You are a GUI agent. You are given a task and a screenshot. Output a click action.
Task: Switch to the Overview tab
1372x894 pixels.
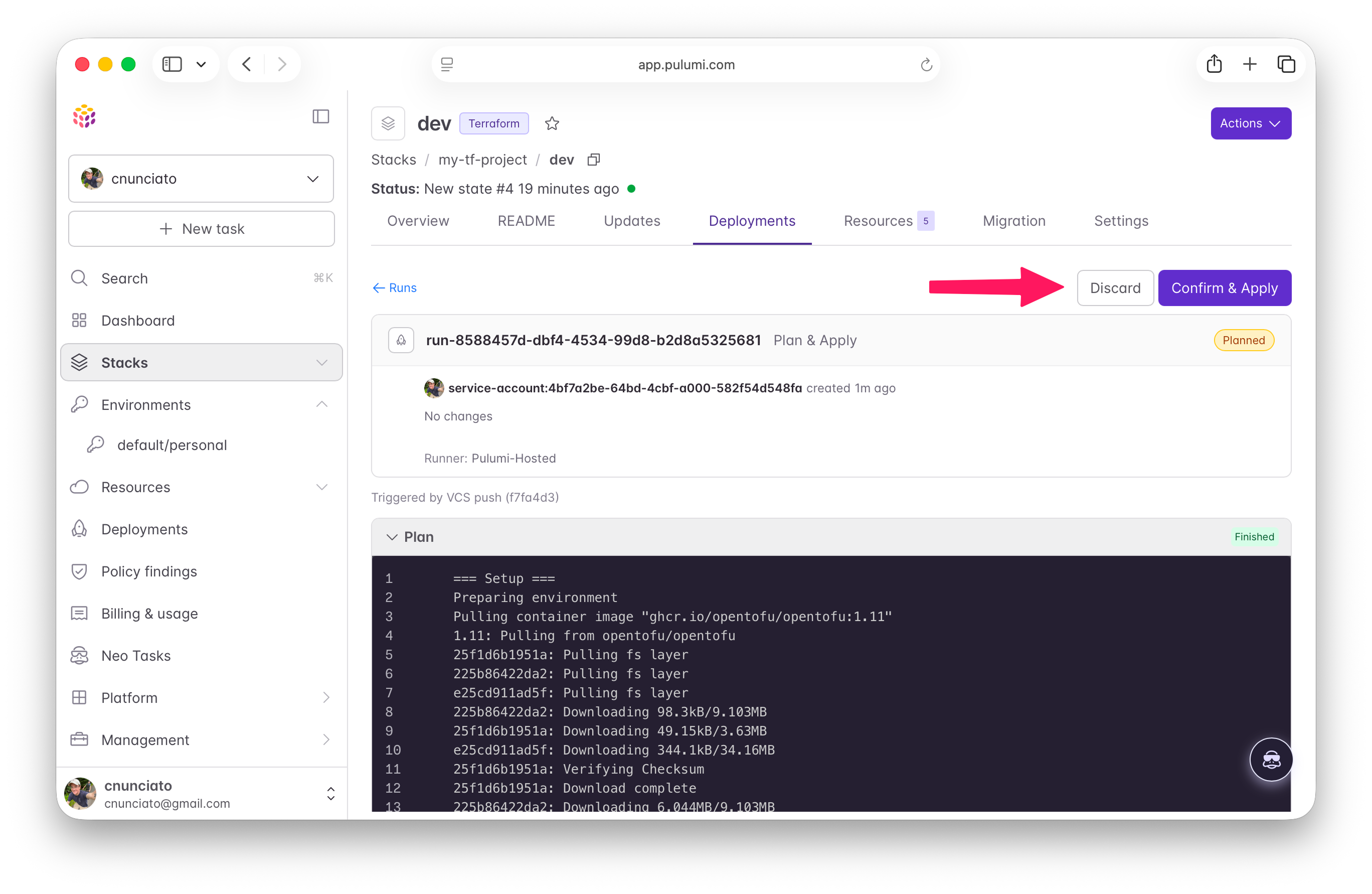click(x=418, y=221)
